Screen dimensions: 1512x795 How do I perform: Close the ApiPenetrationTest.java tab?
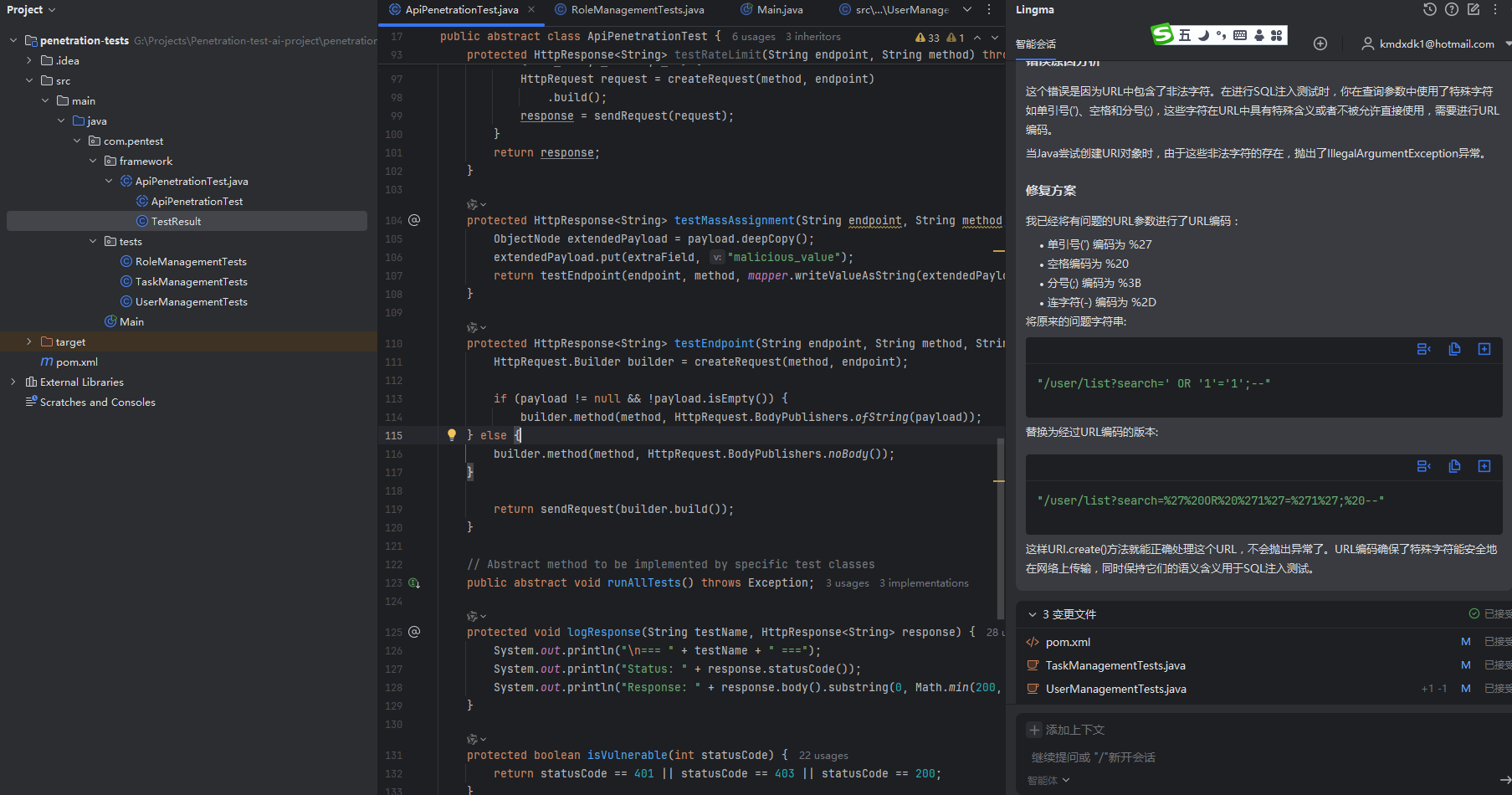pyautogui.click(x=531, y=10)
